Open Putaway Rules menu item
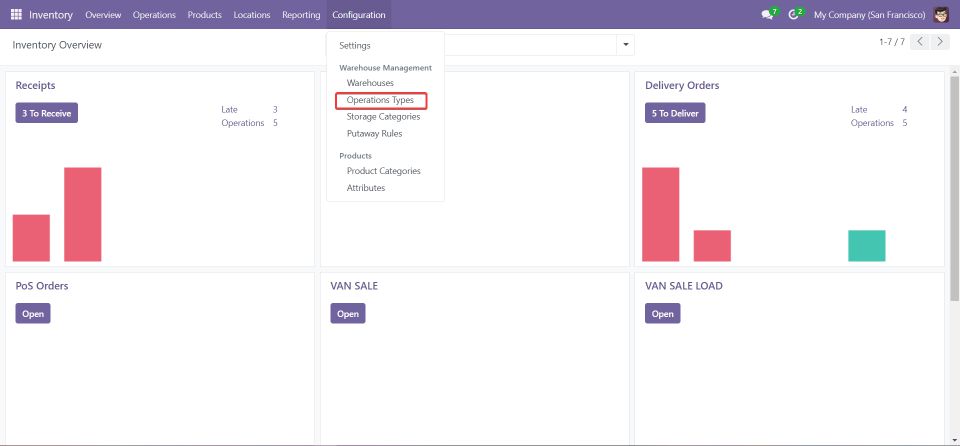960x446 pixels. [374, 134]
